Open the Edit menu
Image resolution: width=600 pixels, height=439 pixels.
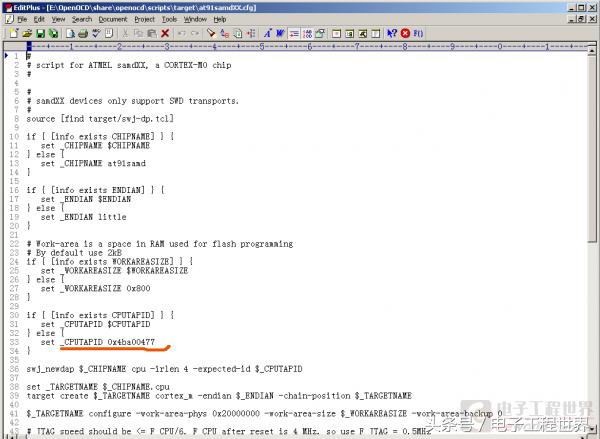point(39,19)
